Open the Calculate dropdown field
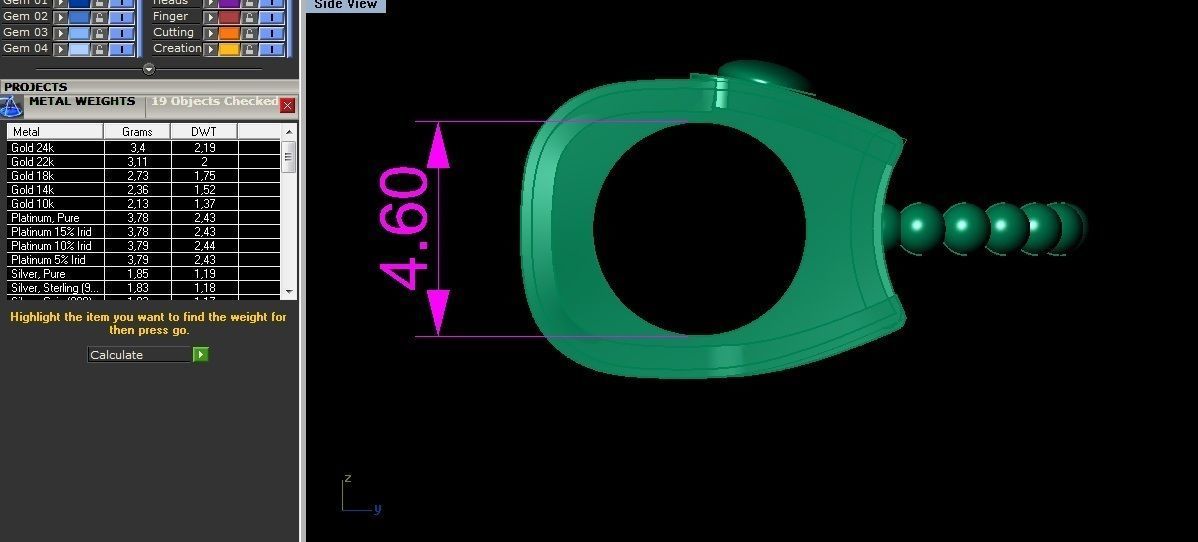Image resolution: width=1198 pixels, height=542 pixels. click(139, 354)
